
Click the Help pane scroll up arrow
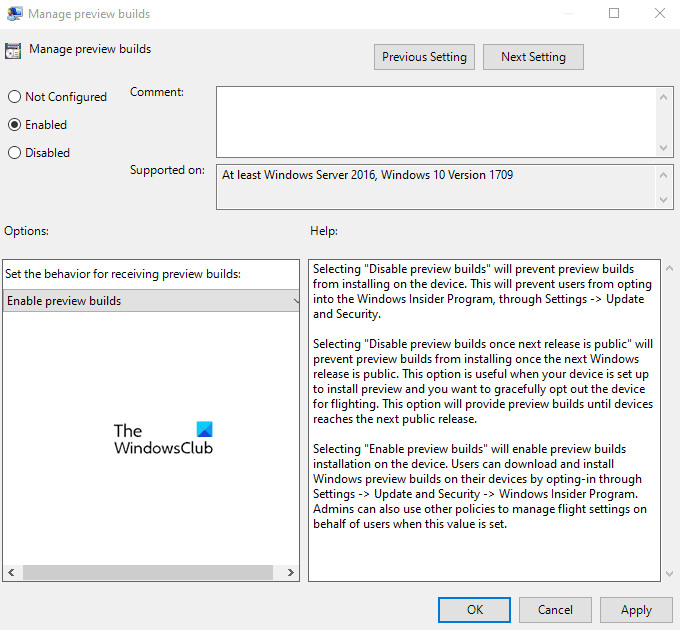(669, 268)
